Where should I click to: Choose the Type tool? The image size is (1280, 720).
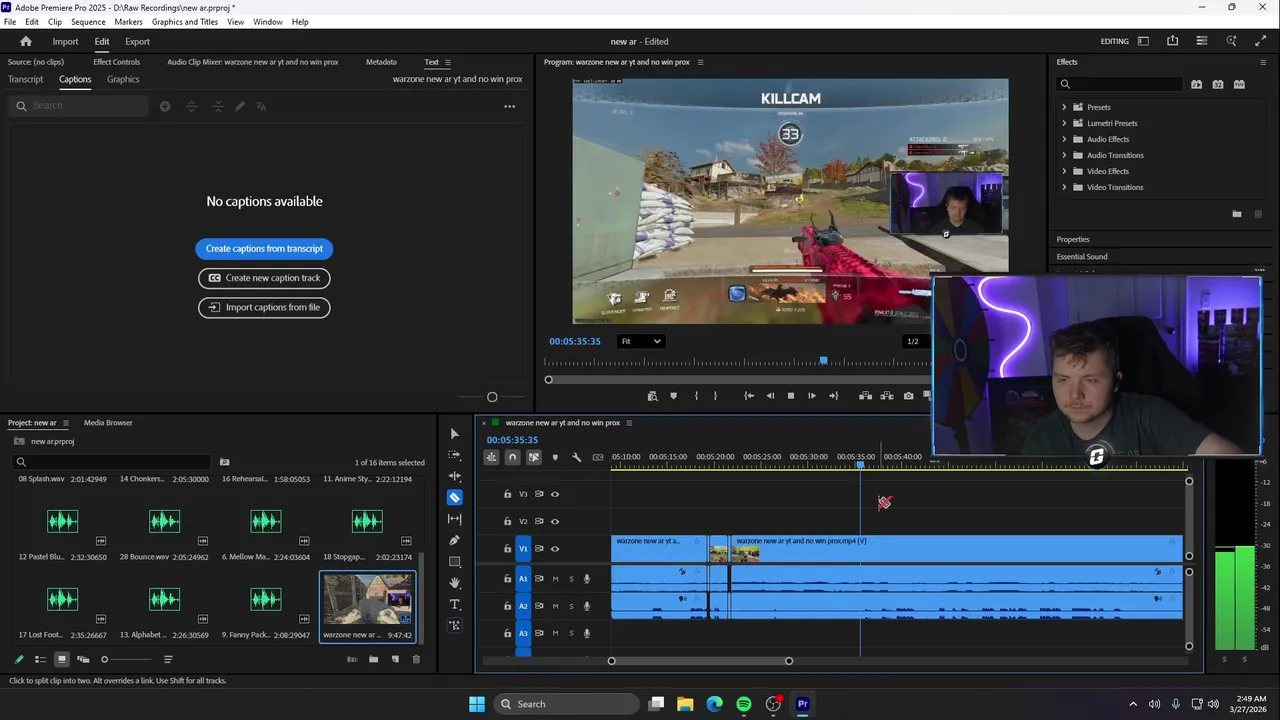point(454,605)
